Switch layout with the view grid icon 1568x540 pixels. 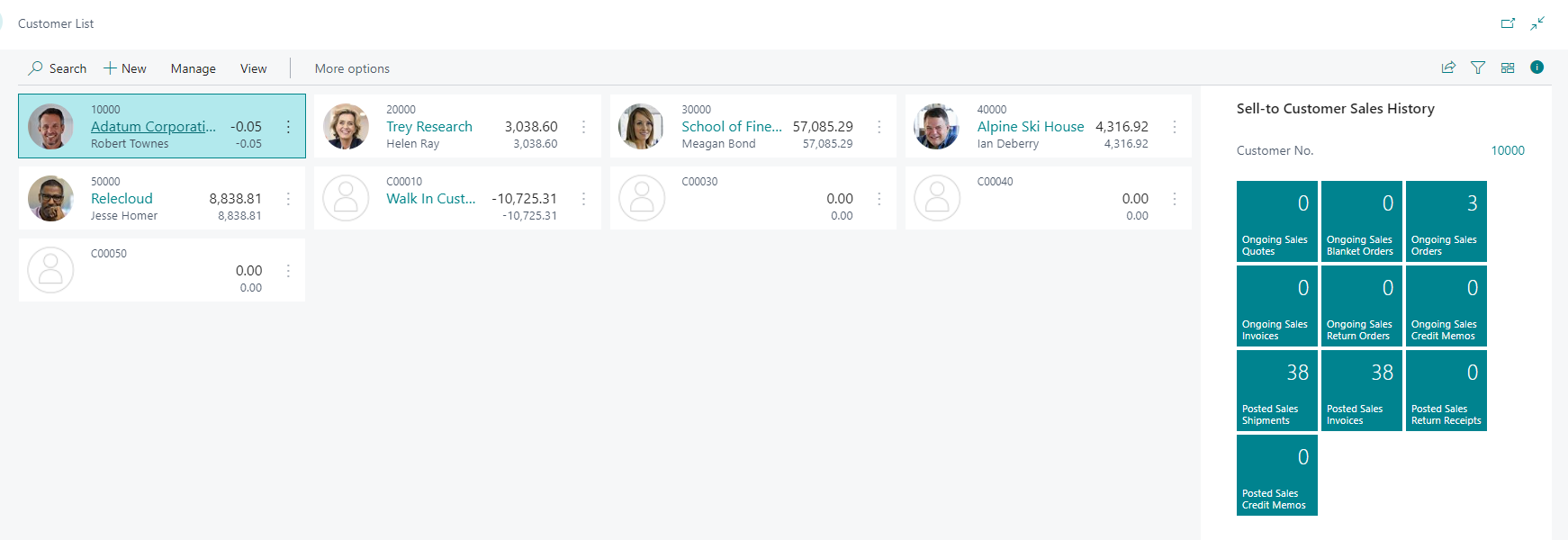[x=1508, y=67]
